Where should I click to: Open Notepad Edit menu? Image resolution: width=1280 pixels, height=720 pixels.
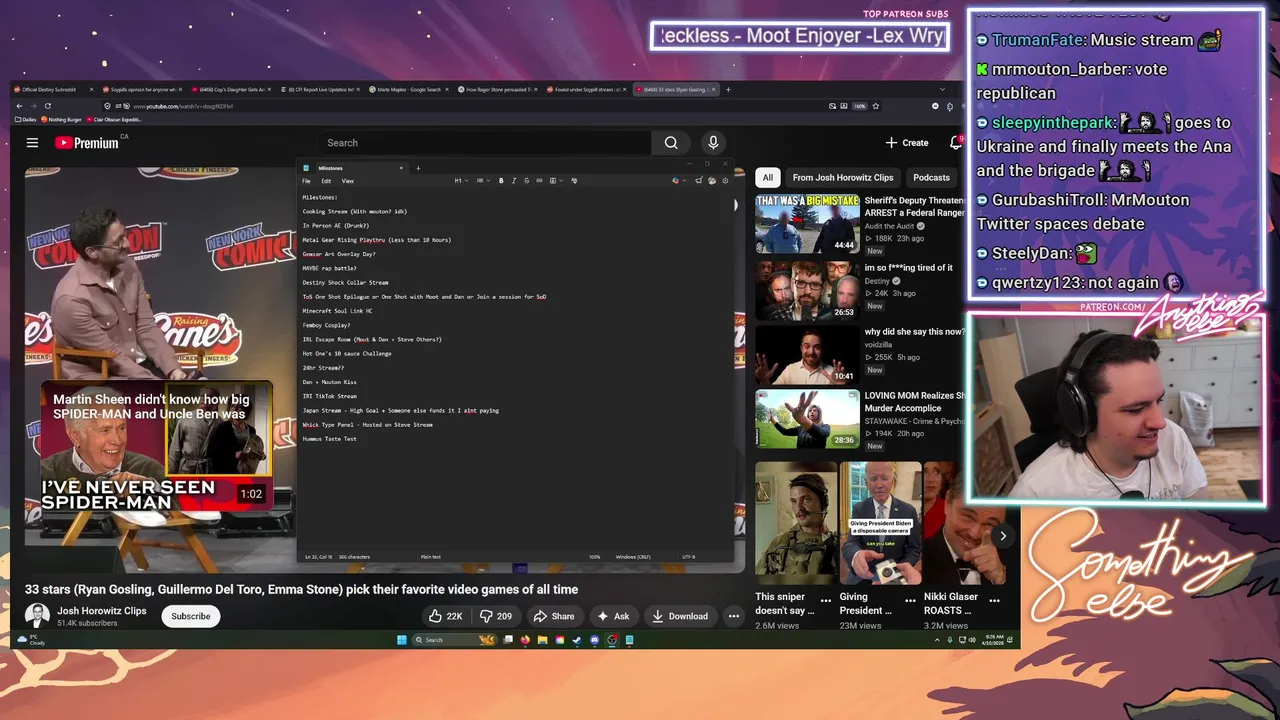click(x=326, y=181)
